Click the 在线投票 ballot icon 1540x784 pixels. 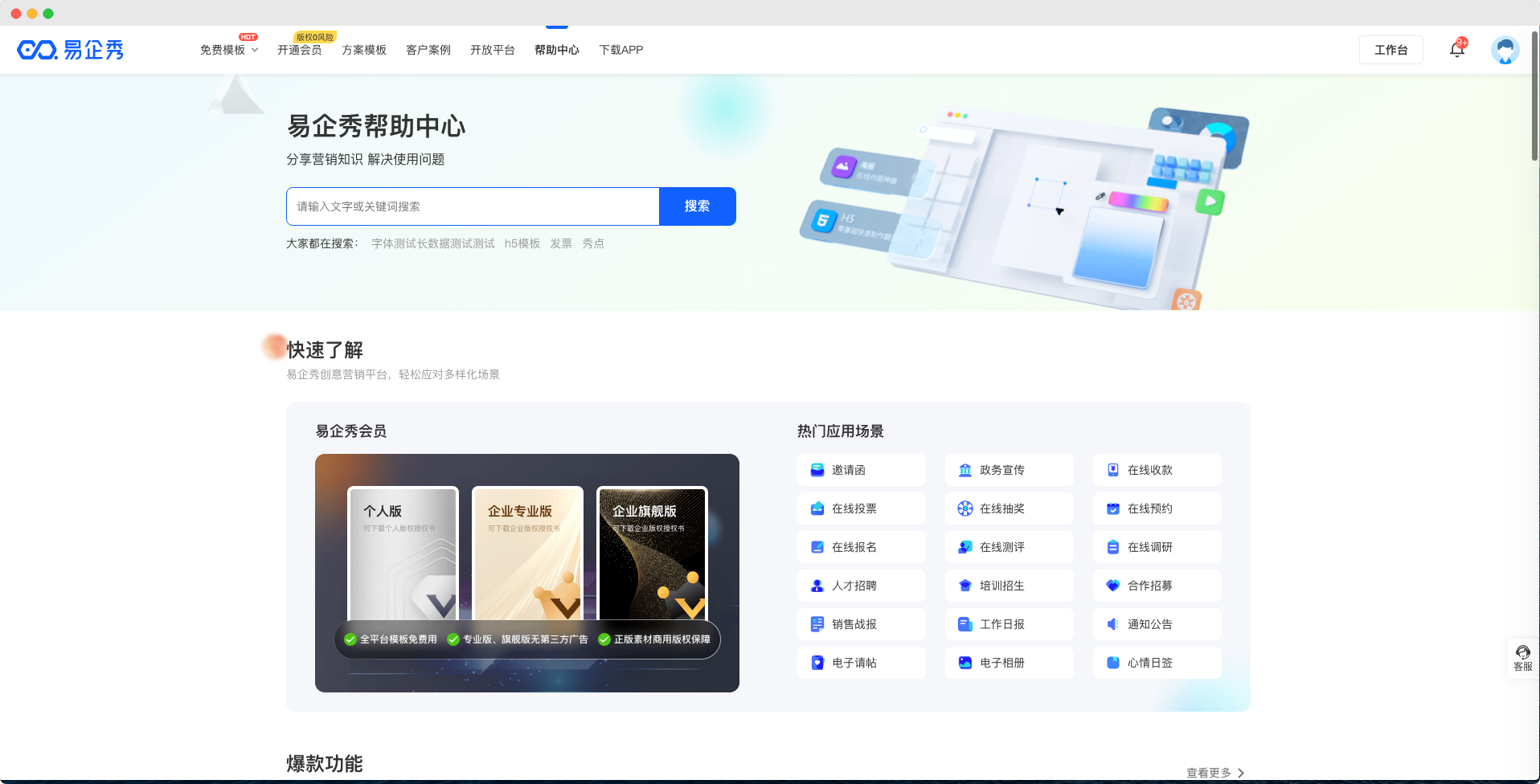coord(817,508)
